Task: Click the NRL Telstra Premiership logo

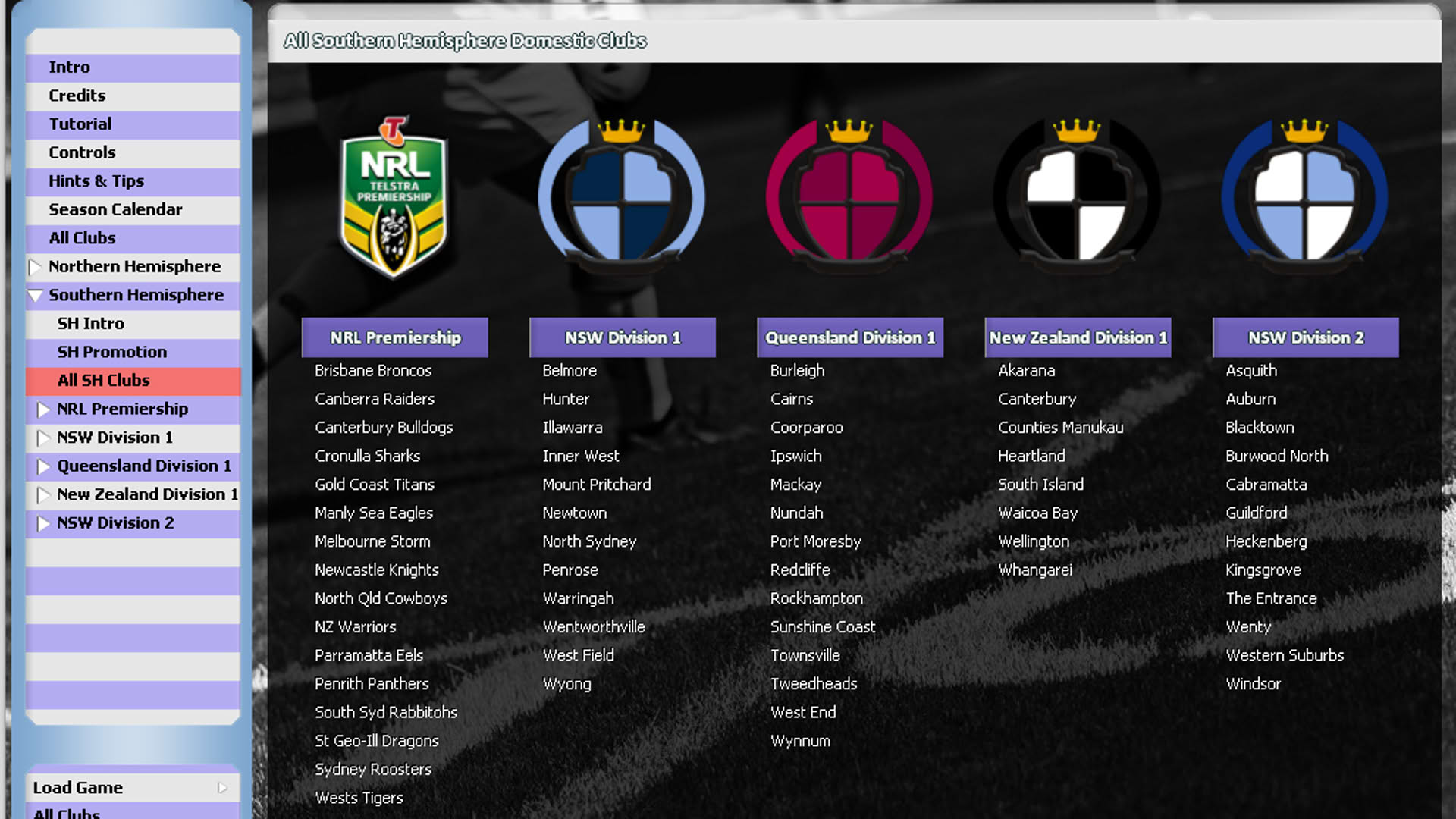Action: (394, 197)
